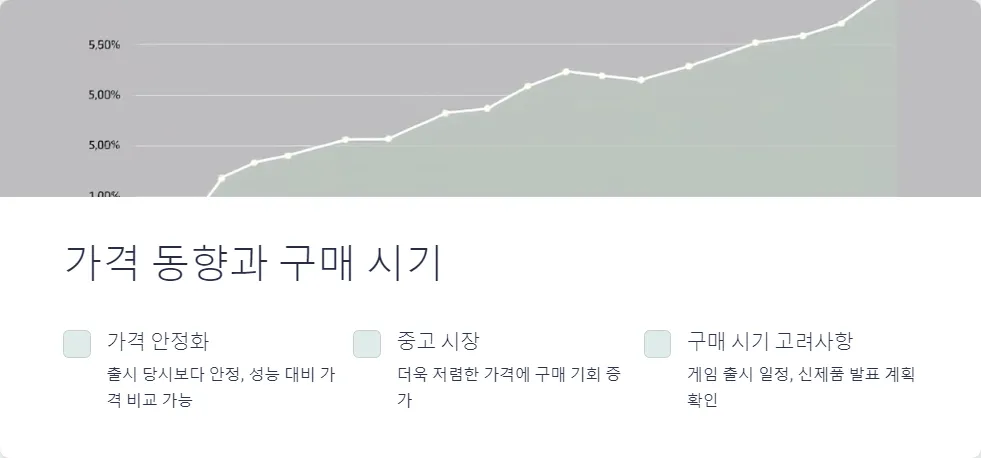Click the 5,50% axis label
This screenshot has height=458, width=981.
coord(104,45)
